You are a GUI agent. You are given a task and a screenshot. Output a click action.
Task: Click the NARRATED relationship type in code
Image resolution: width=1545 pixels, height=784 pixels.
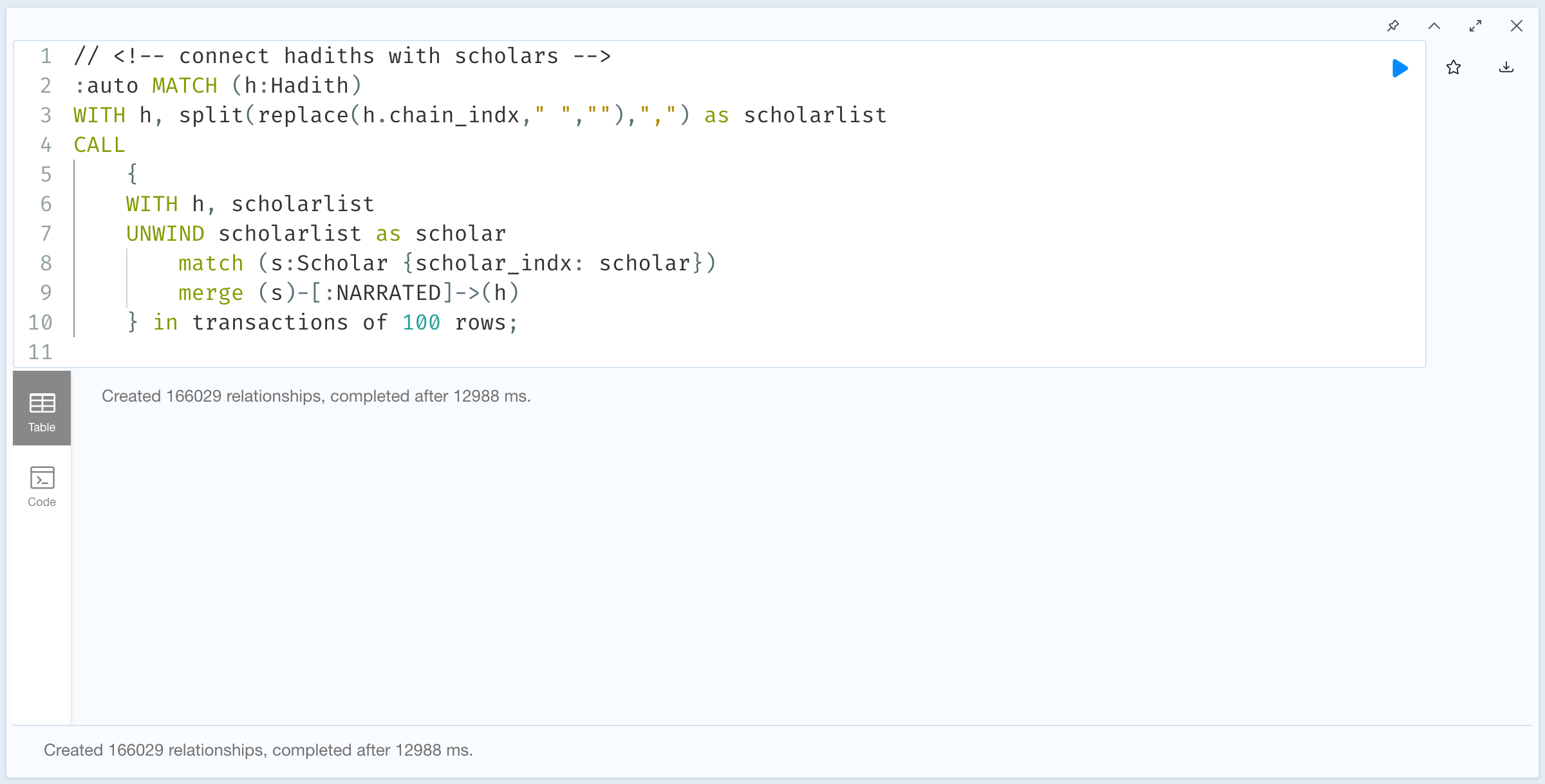point(389,293)
